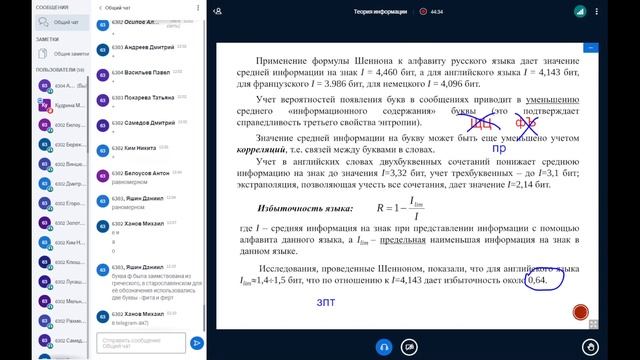Image resolution: width=640 pixels, height=360 pixels.
Task: Toggle the headphones audio button
Action: pos(384,347)
